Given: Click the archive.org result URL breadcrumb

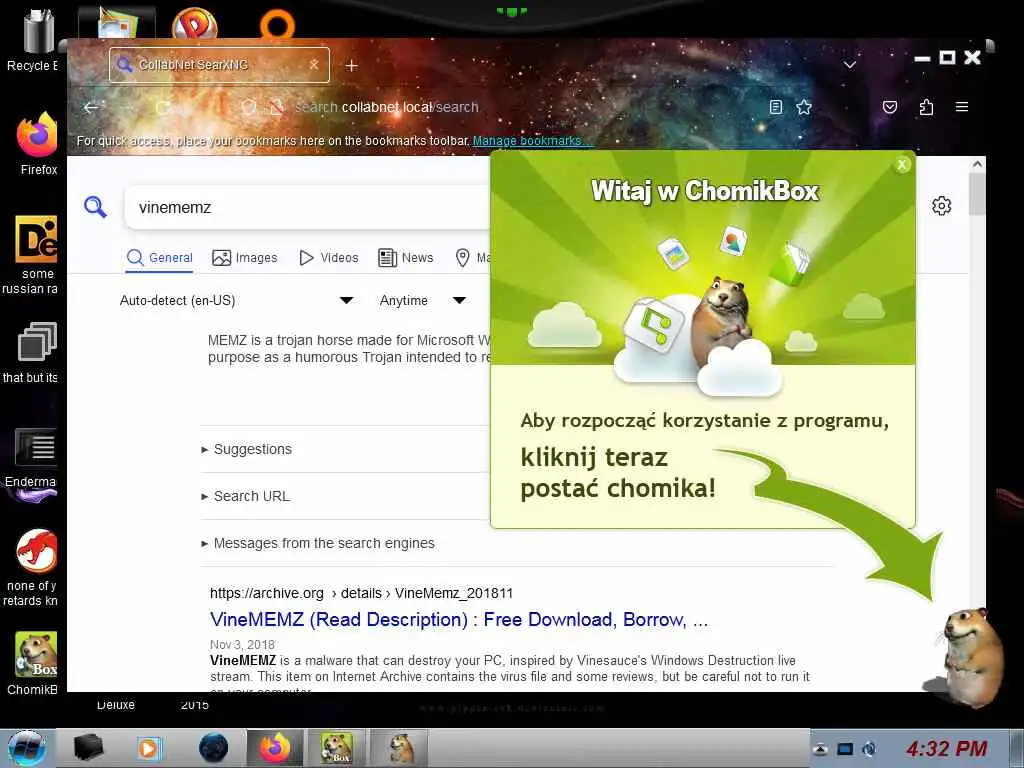Looking at the screenshot, I should [361, 593].
